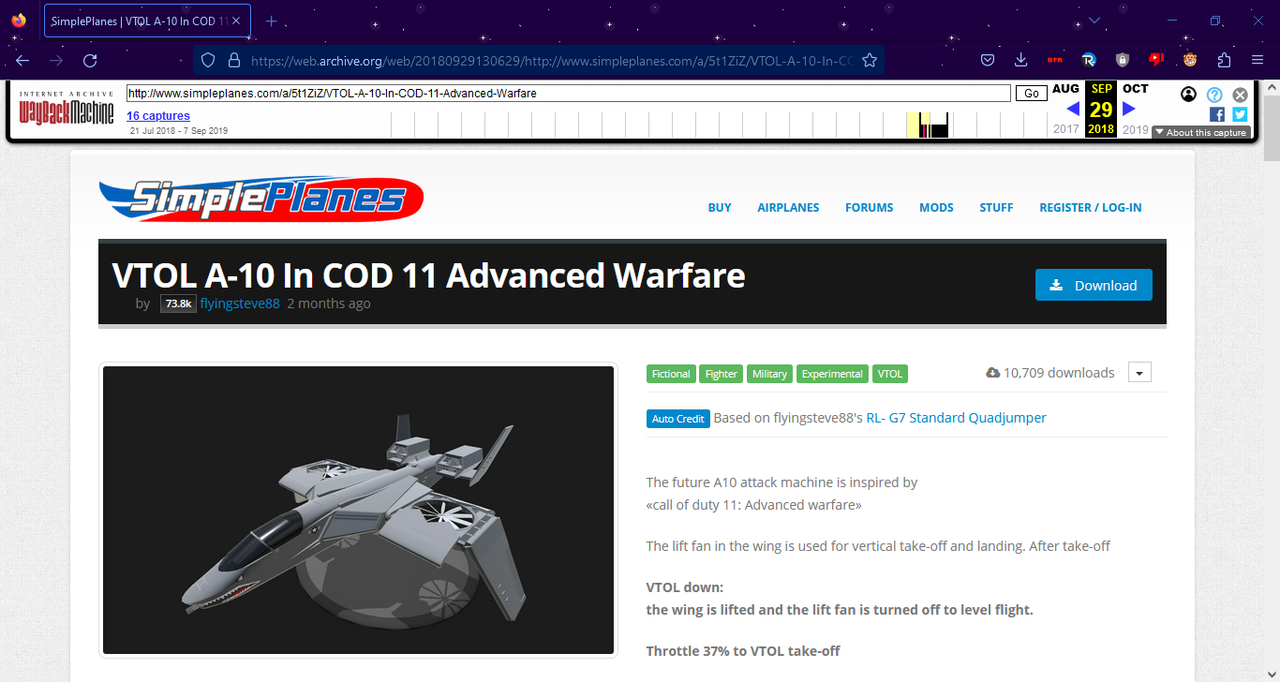1280x682 pixels.
Task: Select the Fighter tag
Action: (721, 374)
